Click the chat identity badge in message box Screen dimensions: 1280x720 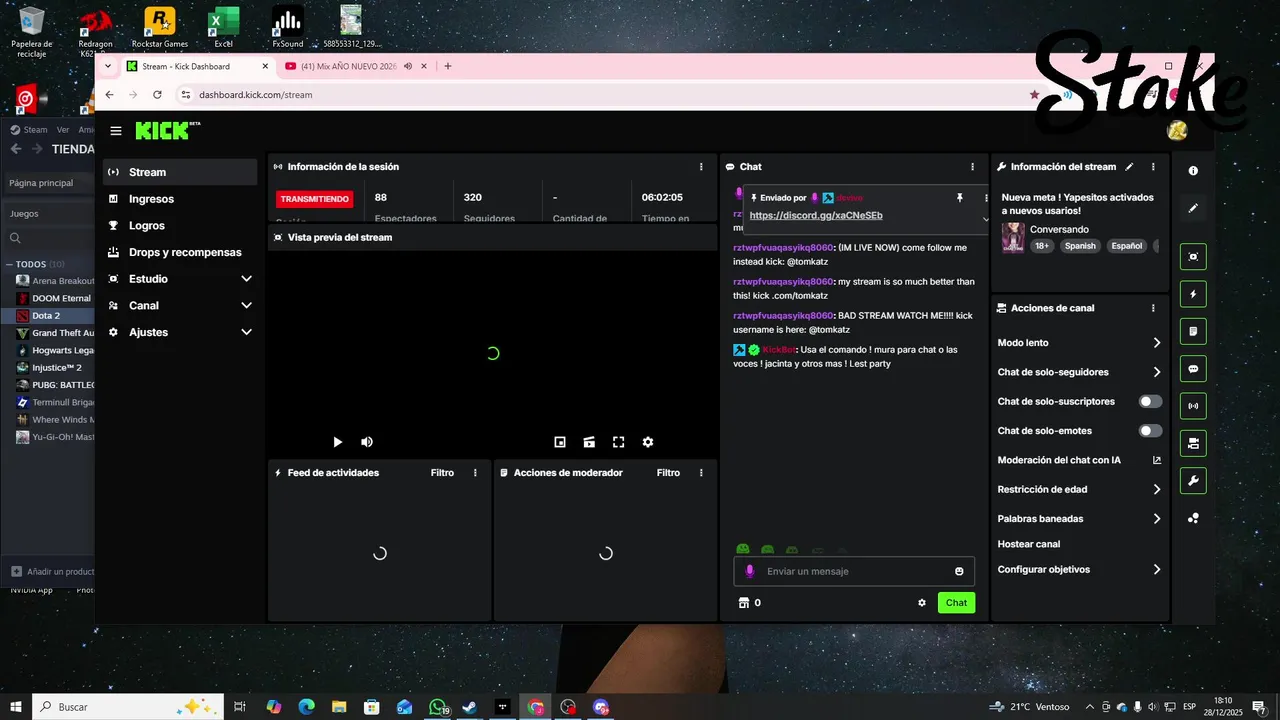(x=749, y=571)
